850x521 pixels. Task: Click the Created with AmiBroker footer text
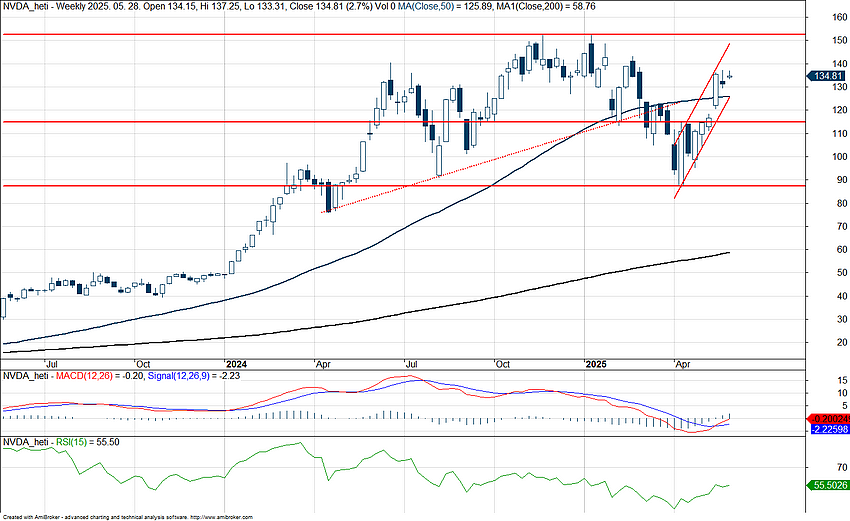[x=31, y=517]
